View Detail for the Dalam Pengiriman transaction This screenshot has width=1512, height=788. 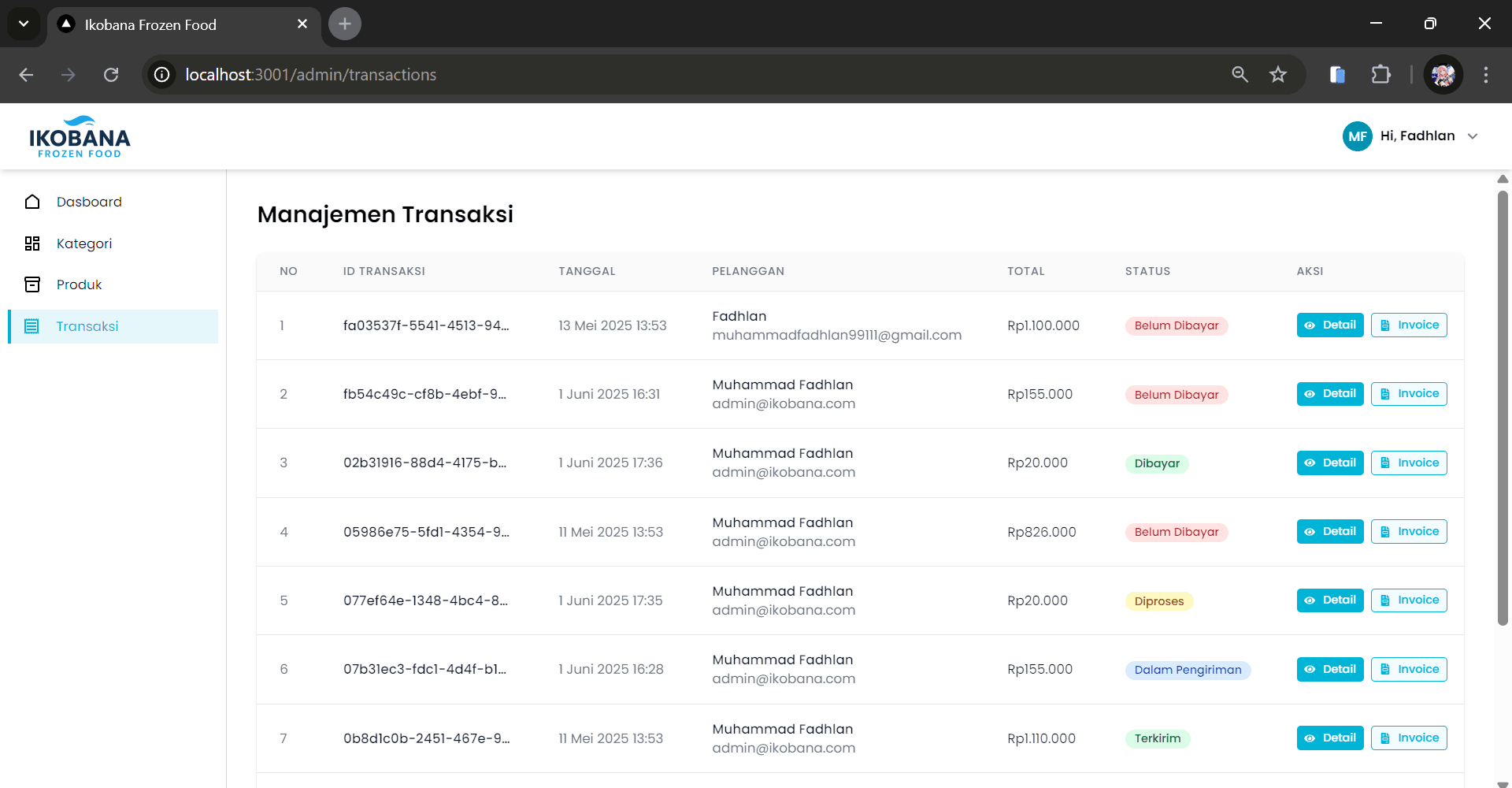(1329, 669)
